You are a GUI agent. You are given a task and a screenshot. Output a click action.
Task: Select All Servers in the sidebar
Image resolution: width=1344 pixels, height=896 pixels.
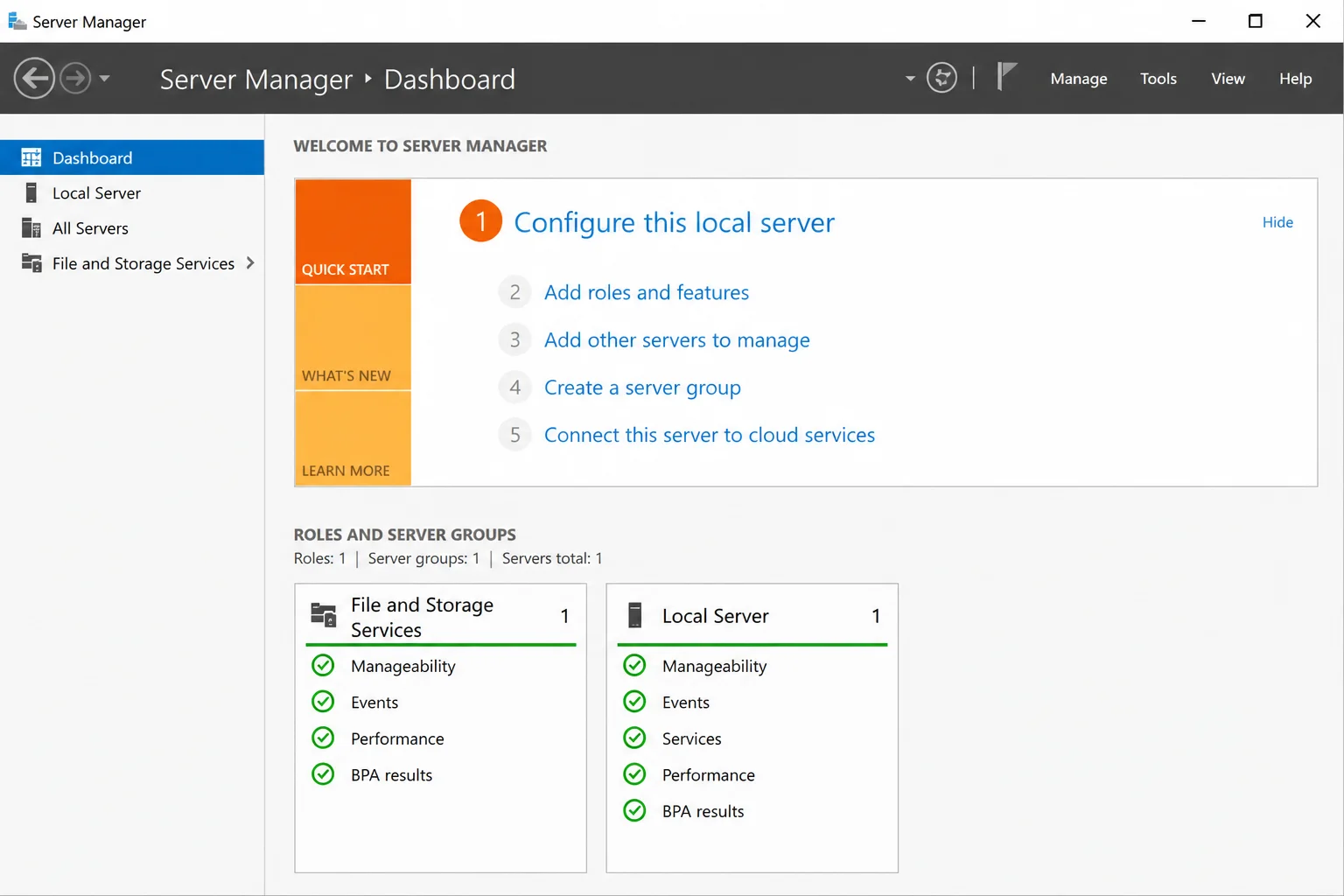click(x=132, y=227)
